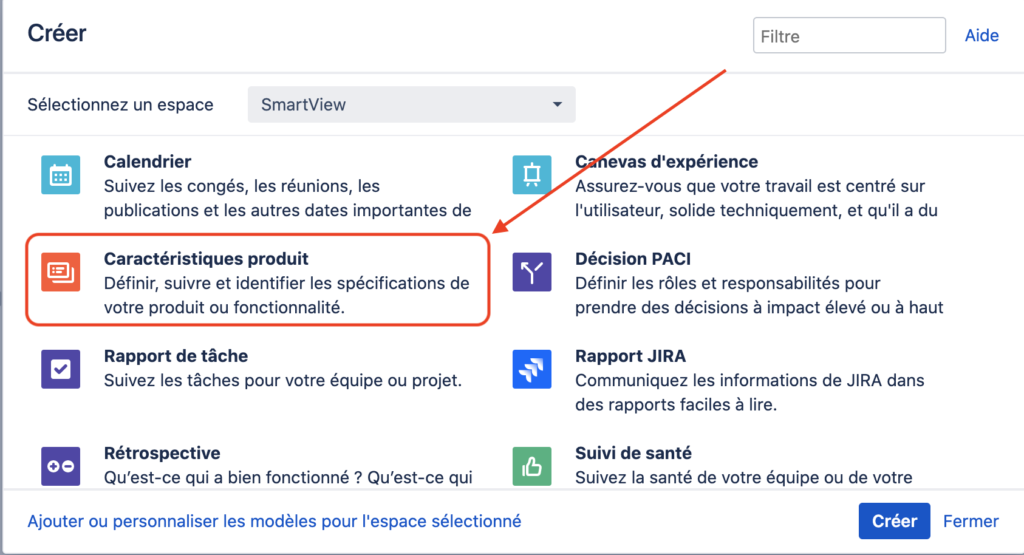Pick the Suivi de santé thumbs-up icon
The height and width of the screenshot is (555, 1024).
tap(532, 466)
